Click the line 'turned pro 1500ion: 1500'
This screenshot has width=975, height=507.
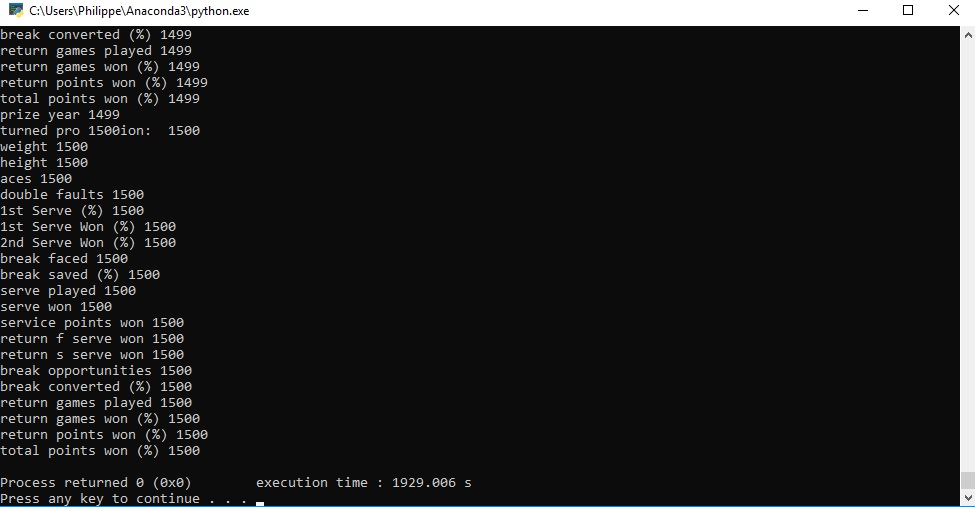[100, 131]
